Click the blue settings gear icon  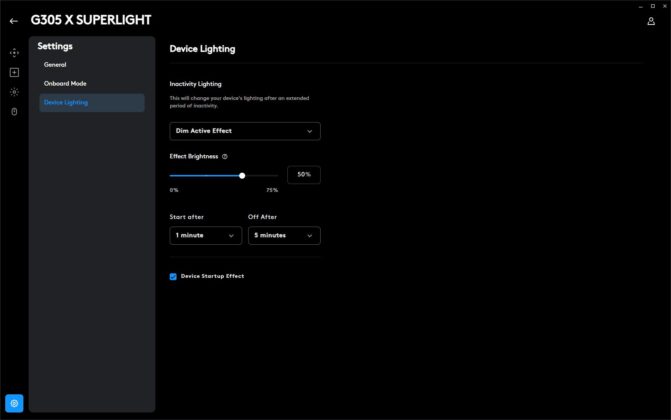(x=14, y=403)
